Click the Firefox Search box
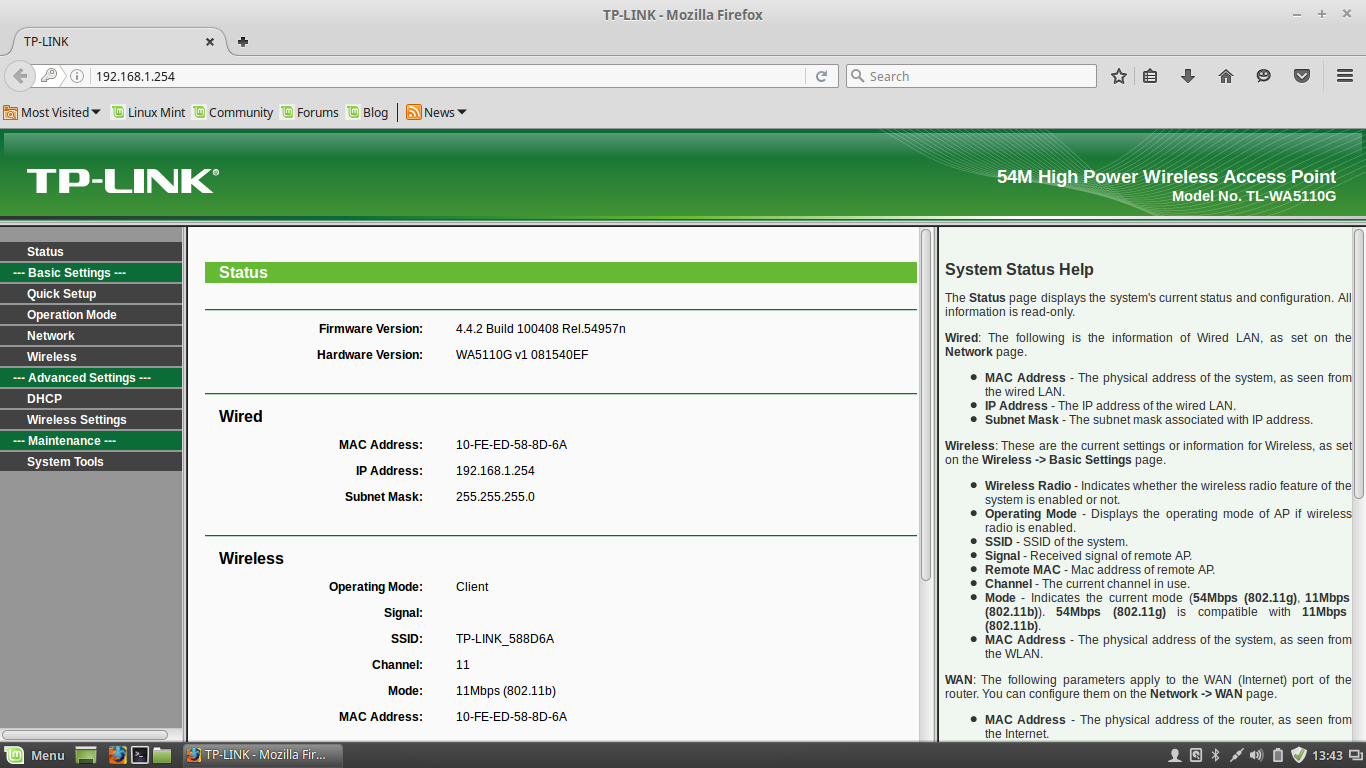This screenshot has height=768, width=1366. [971, 76]
